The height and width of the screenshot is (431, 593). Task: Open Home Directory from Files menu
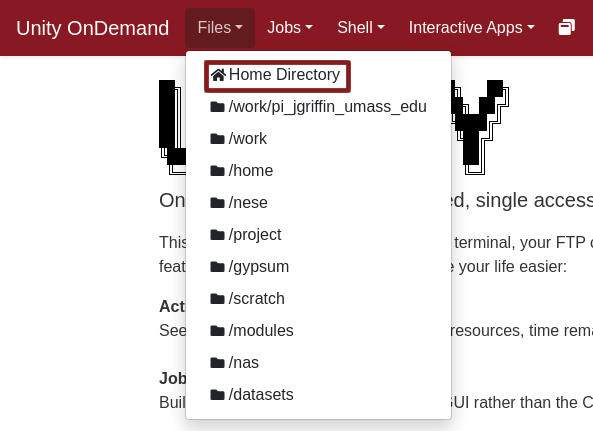tap(277, 76)
